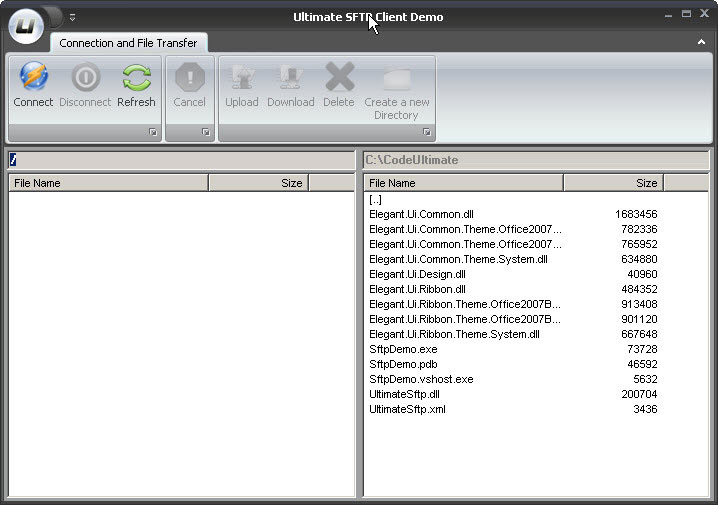The width and height of the screenshot is (718, 505).
Task: Click size value 73728
Action: 642,349
